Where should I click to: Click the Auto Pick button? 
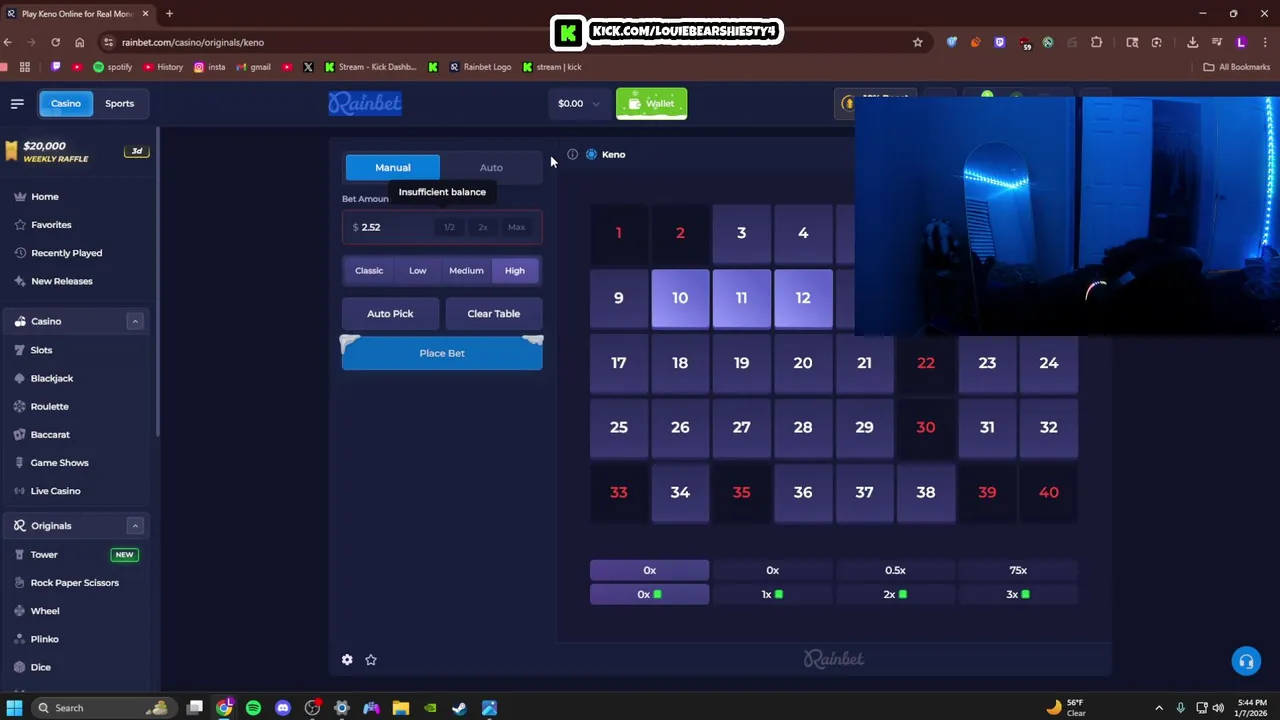click(390, 313)
